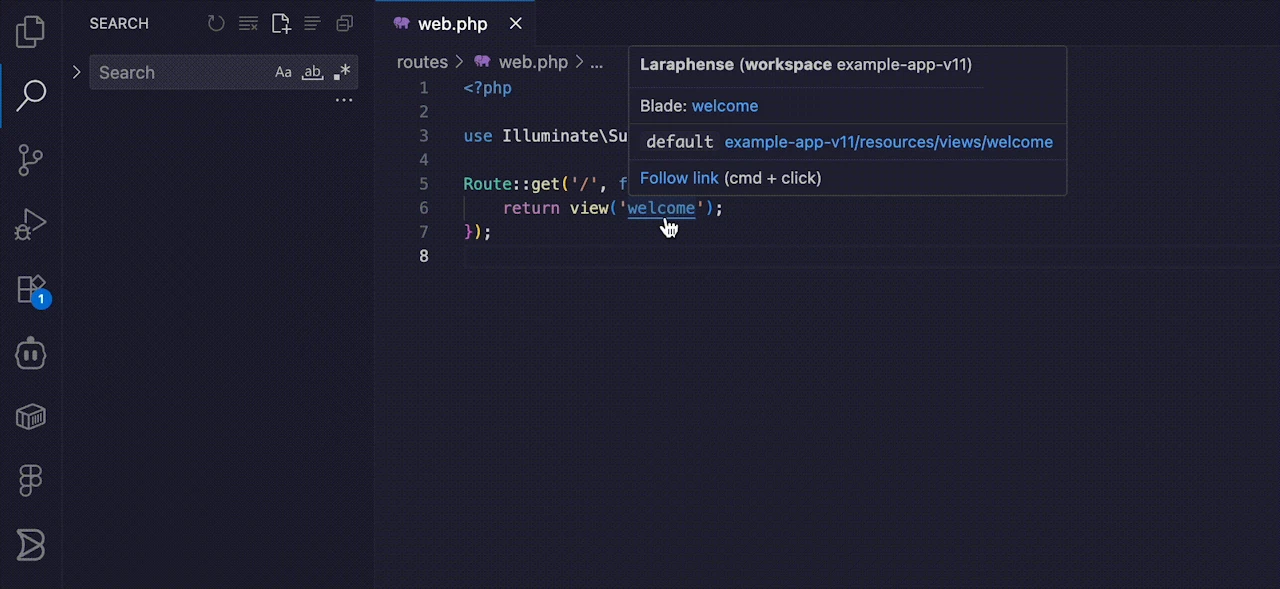Open the Run and Debug view
This screenshot has height=589, width=1280.
point(31,224)
